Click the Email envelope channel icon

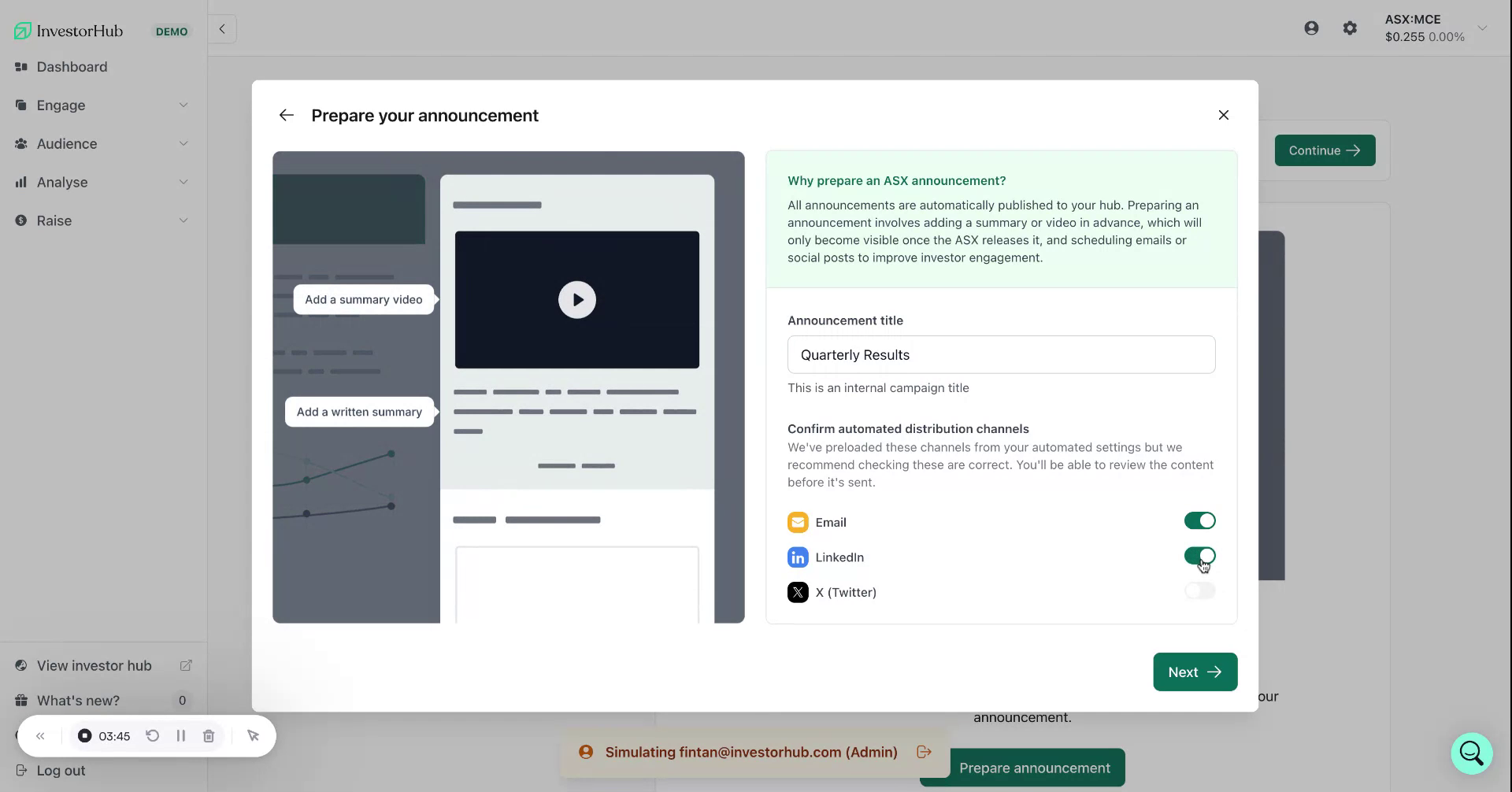(798, 522)
